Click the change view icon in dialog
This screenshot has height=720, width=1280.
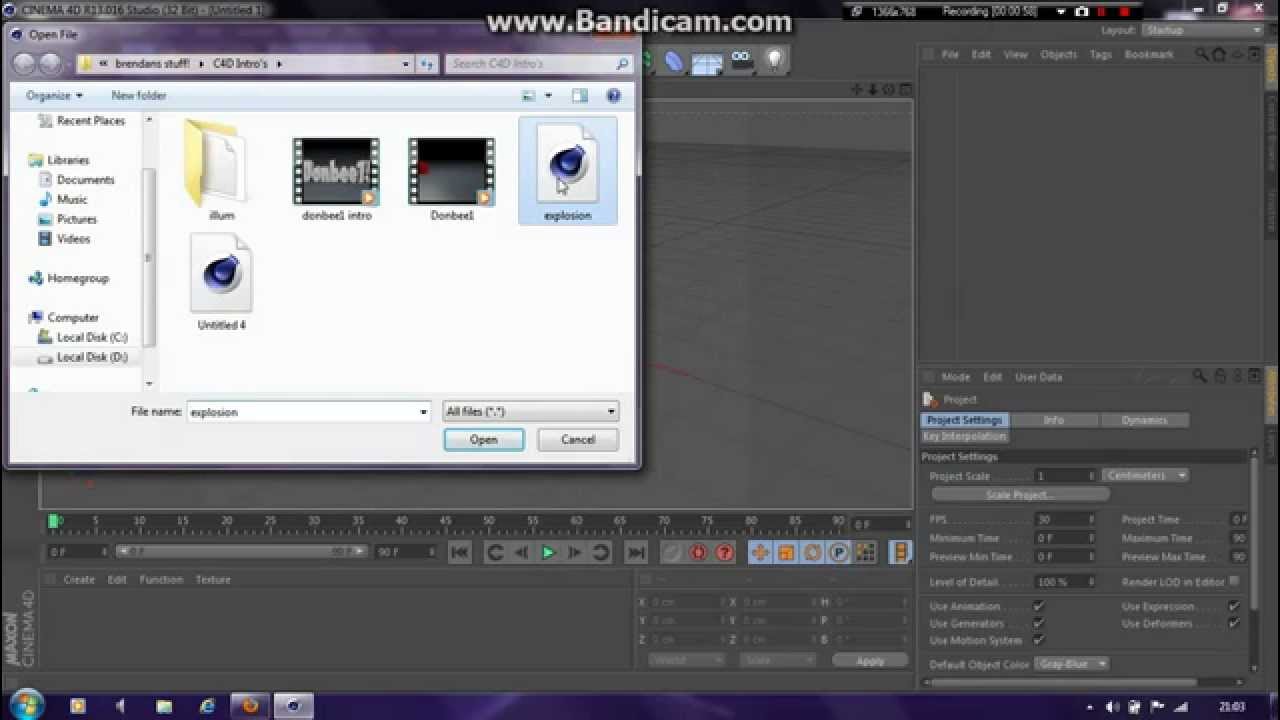(529, 96)
